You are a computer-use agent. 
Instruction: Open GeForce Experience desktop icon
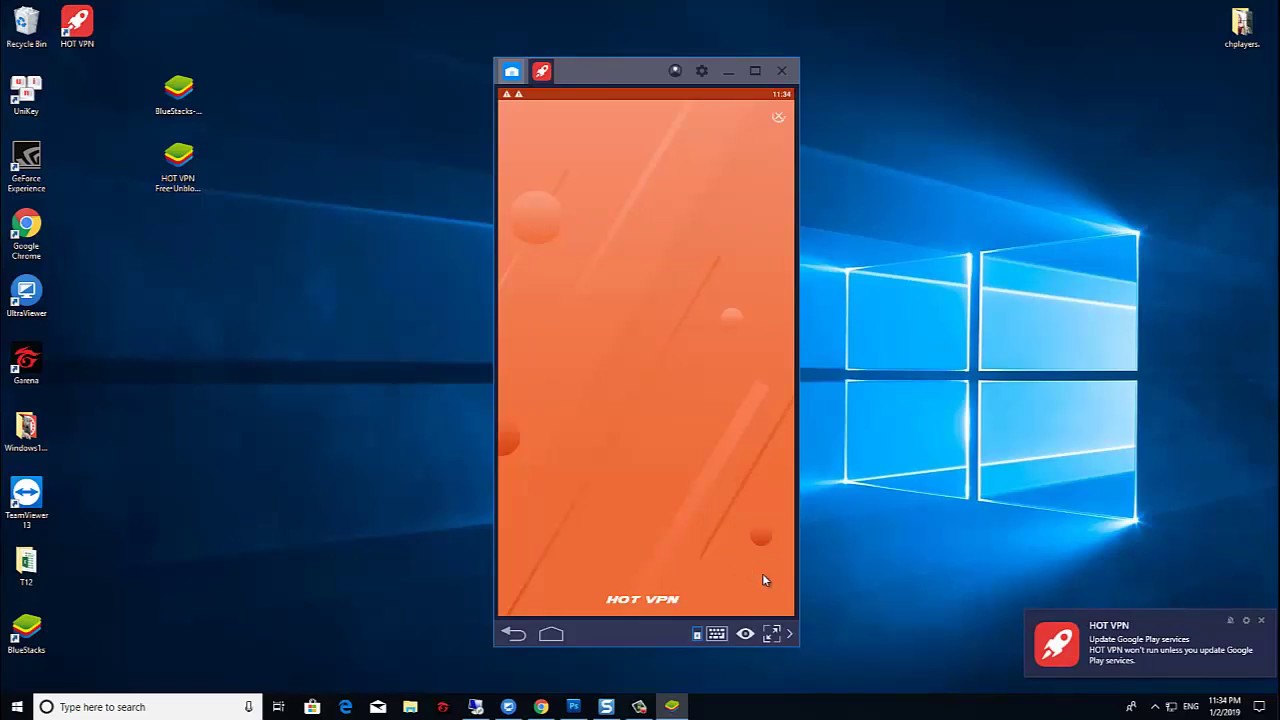pyautogui.click(x=26, y=167)
